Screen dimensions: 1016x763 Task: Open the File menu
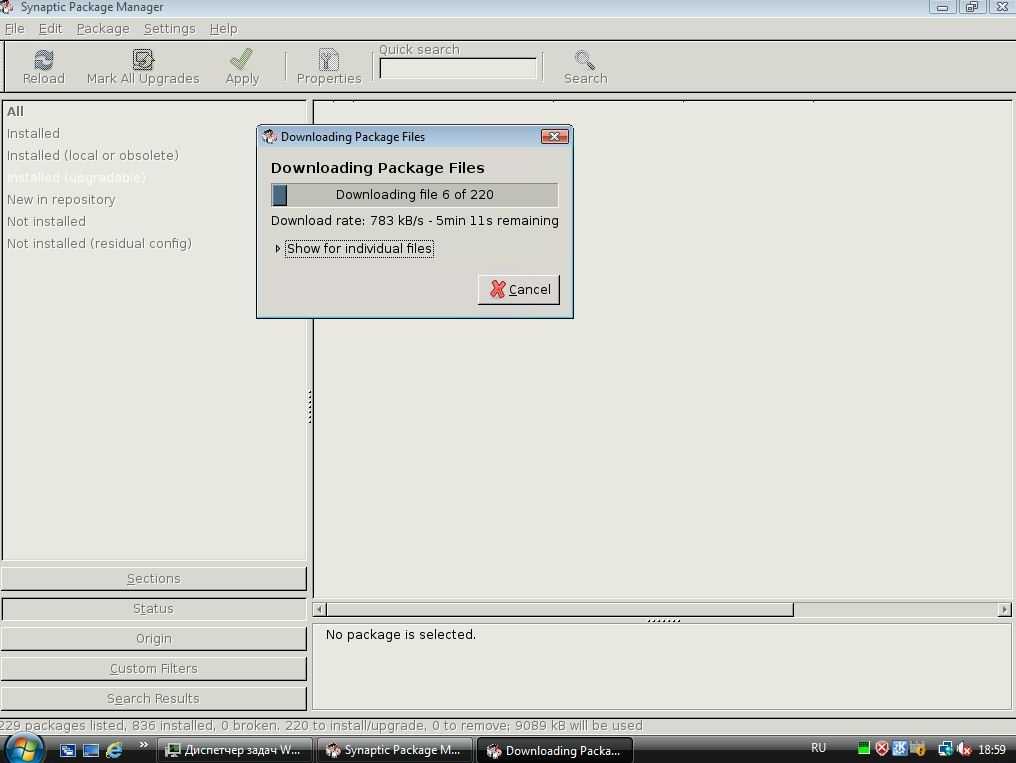coord(15,29)
